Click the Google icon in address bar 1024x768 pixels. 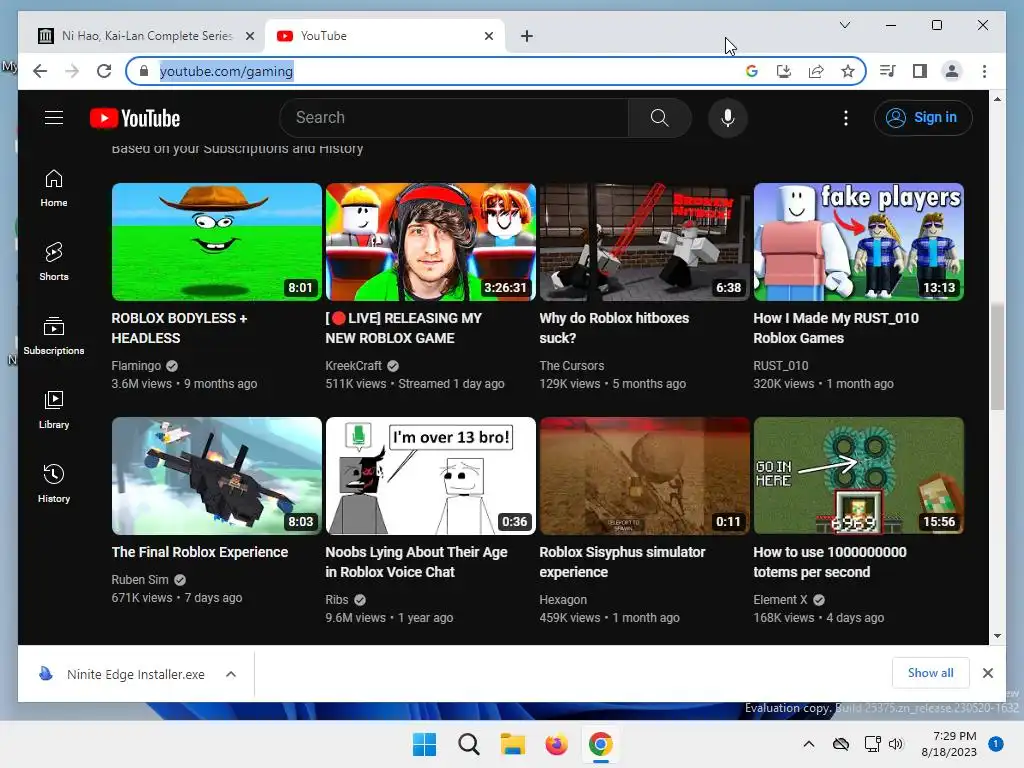[752, 71]
